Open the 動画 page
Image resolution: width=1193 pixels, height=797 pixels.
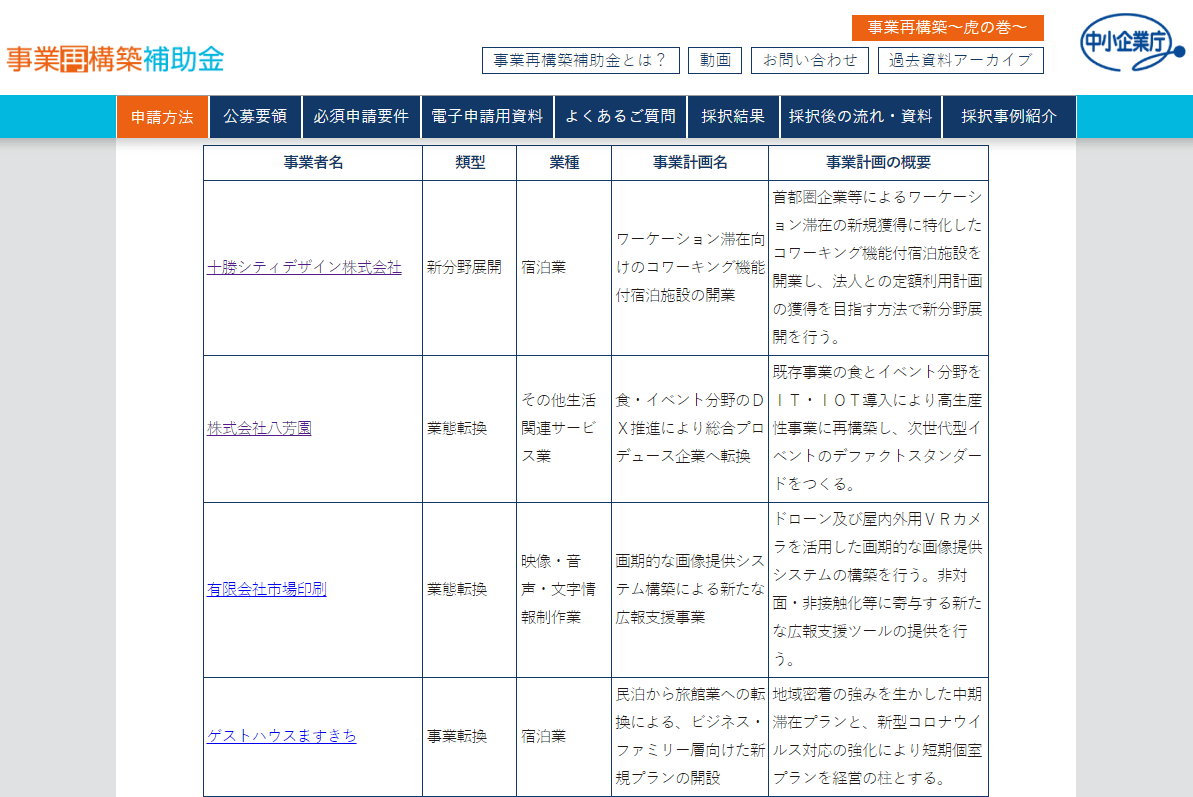click(716, 60)
